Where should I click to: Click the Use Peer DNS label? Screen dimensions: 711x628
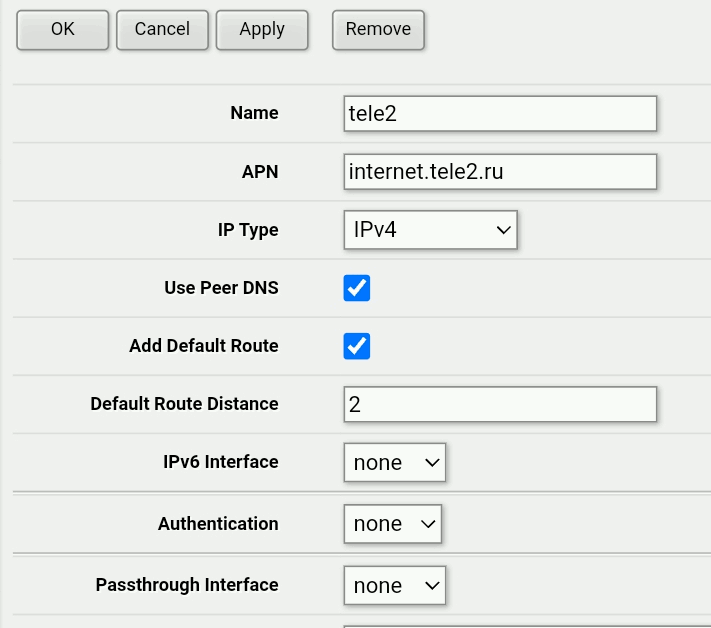click(x=221, y=288)
